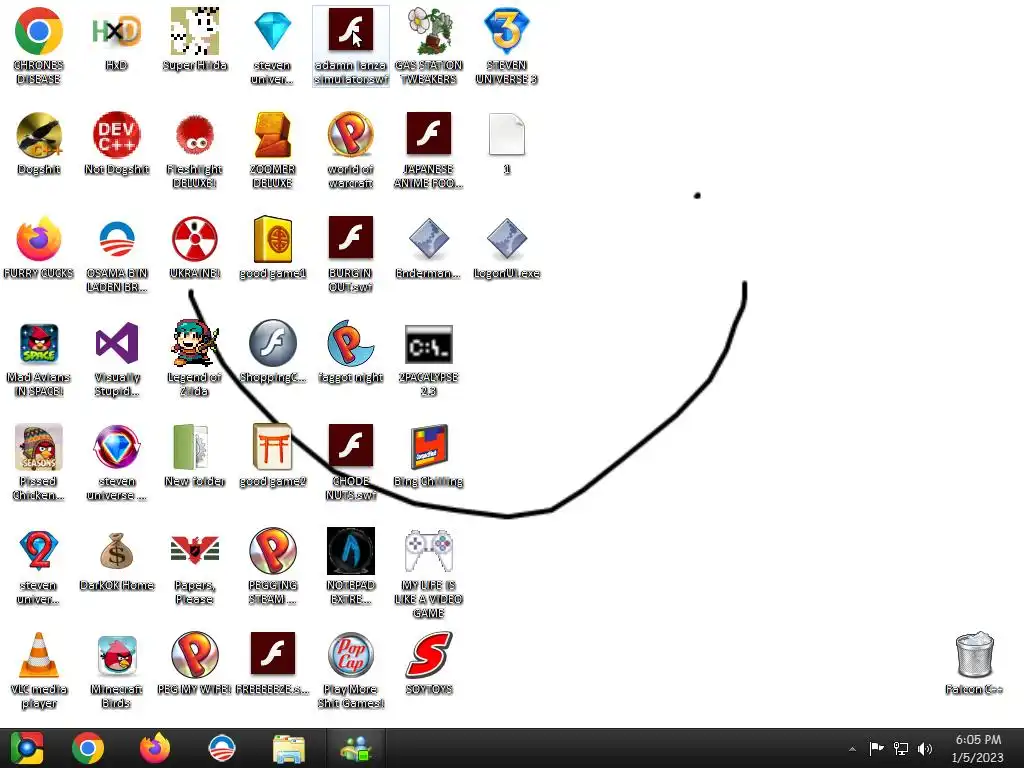Select the MY LIFE IS LIKE A VIDEO GAME icon
This screenshot has width=1024, height=768.
pos(428,551)
